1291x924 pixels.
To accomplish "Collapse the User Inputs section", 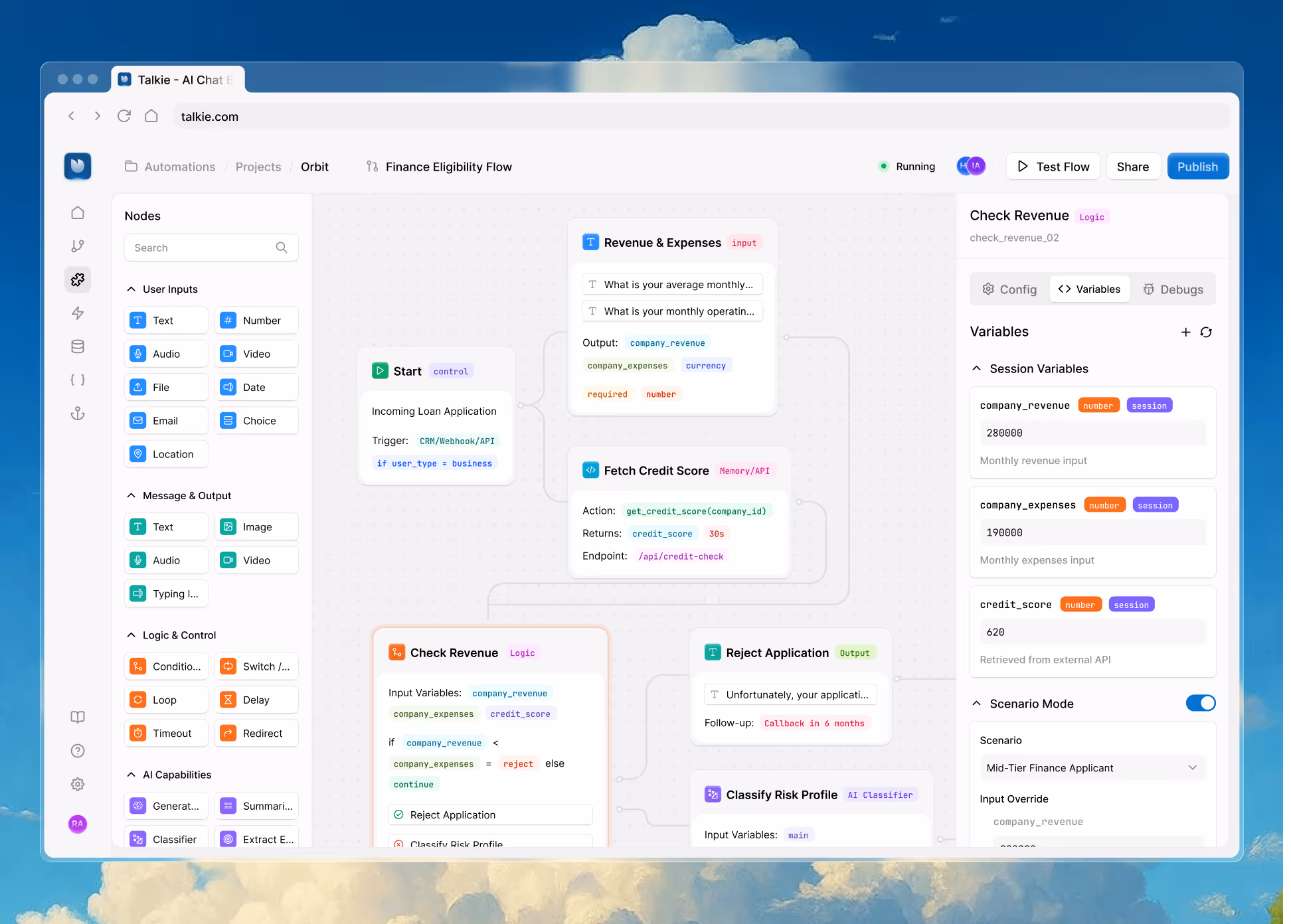I will 131,289.
